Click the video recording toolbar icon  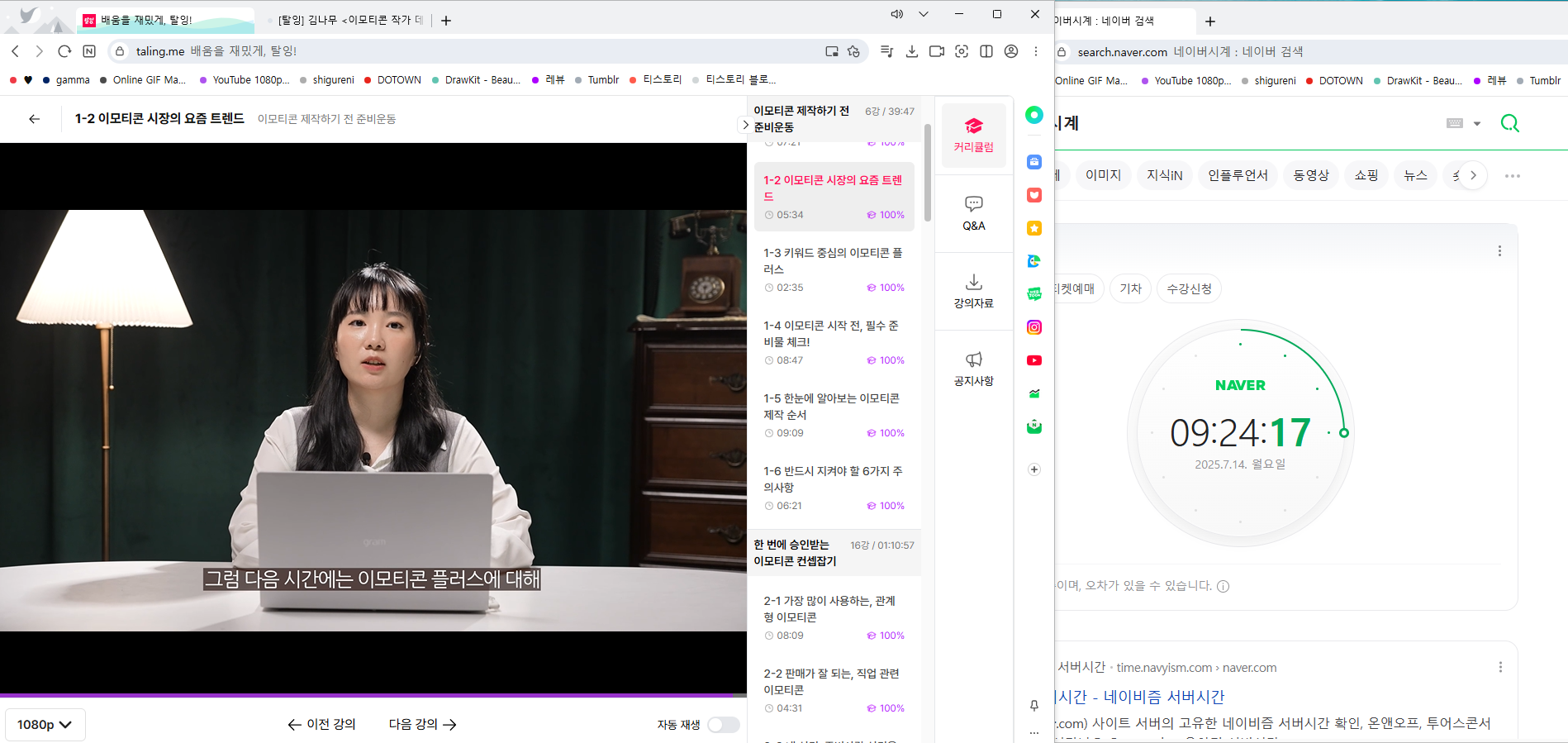[936, 51]
